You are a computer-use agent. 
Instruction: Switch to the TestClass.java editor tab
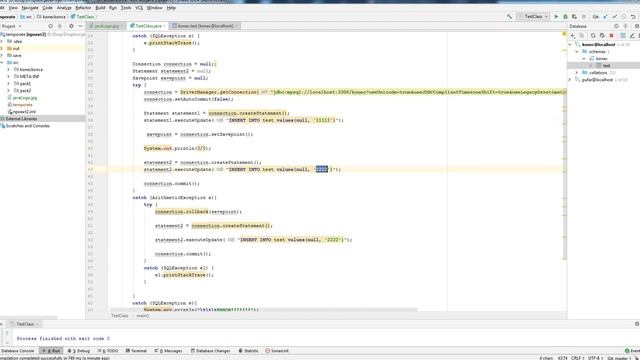click(148, 26)
